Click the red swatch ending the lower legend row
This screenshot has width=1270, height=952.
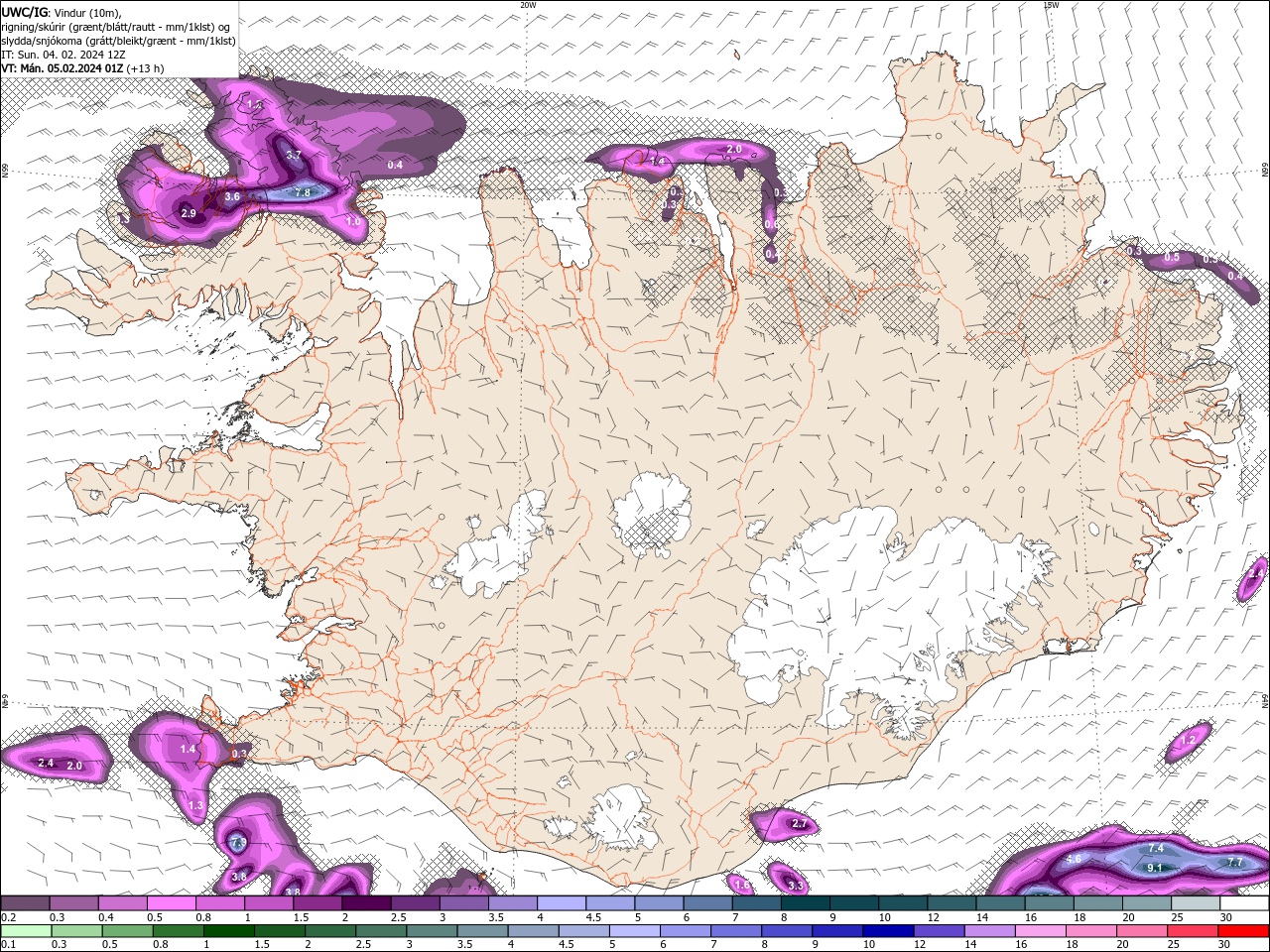(x=1244, y=931)
